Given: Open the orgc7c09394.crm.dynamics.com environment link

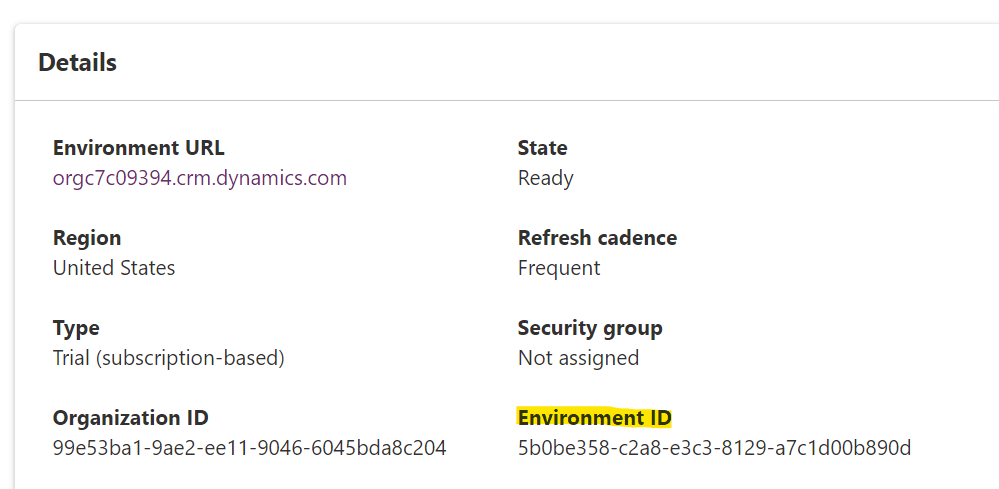Looking at the screenshot, I should click(x=199, y=178).
